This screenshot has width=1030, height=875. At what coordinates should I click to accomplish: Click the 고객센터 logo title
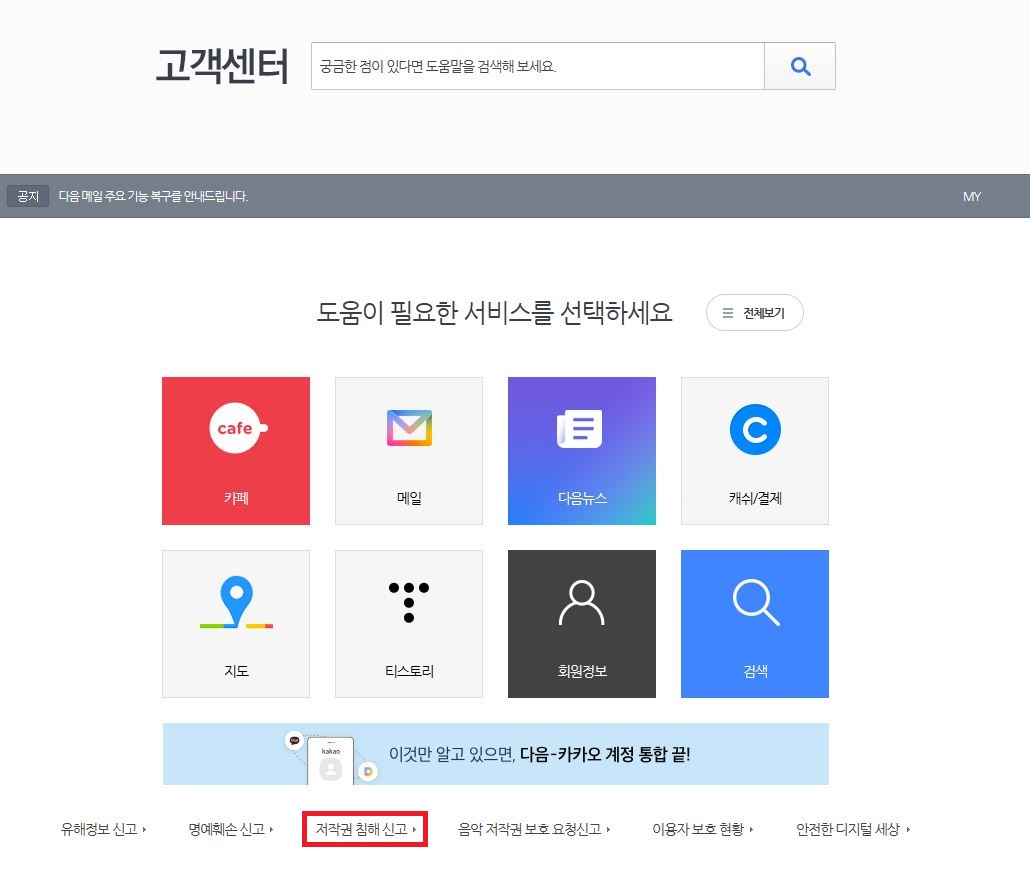[x=222, y=66]
